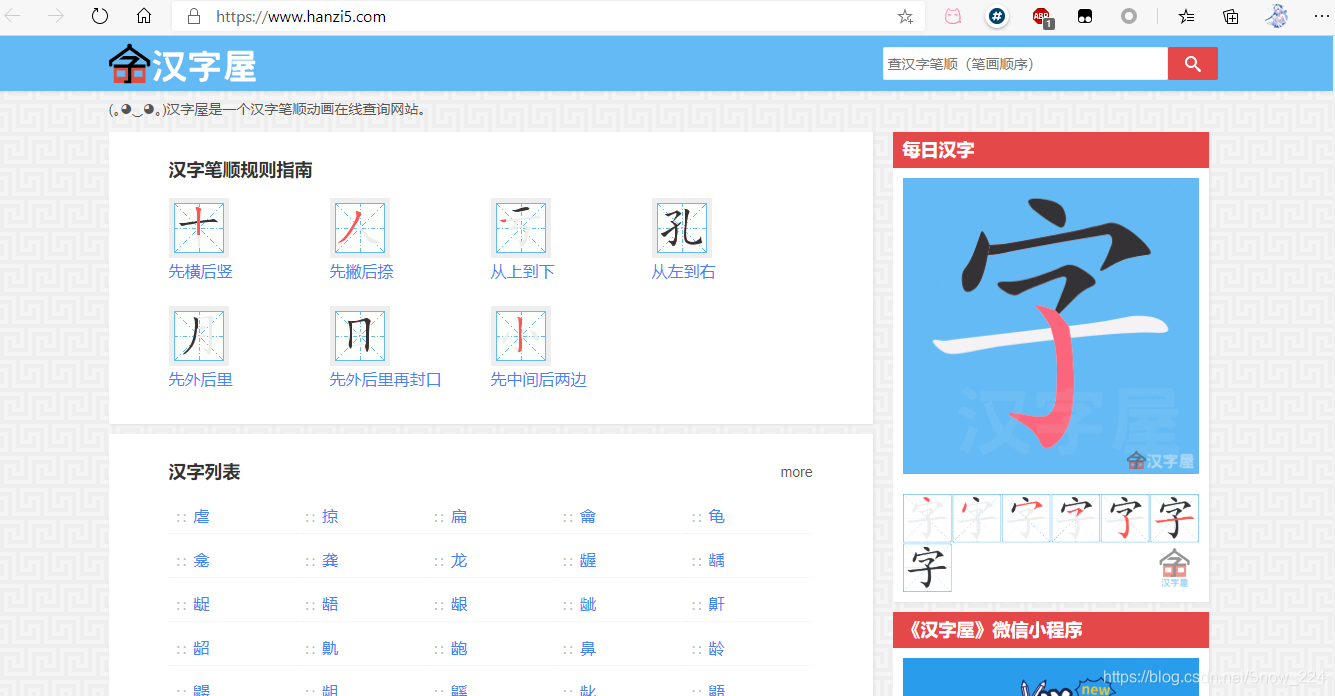Click the 先外后里 stroke diagram icon
Screen dimensions: 1335x696
[x=199, y=335]
